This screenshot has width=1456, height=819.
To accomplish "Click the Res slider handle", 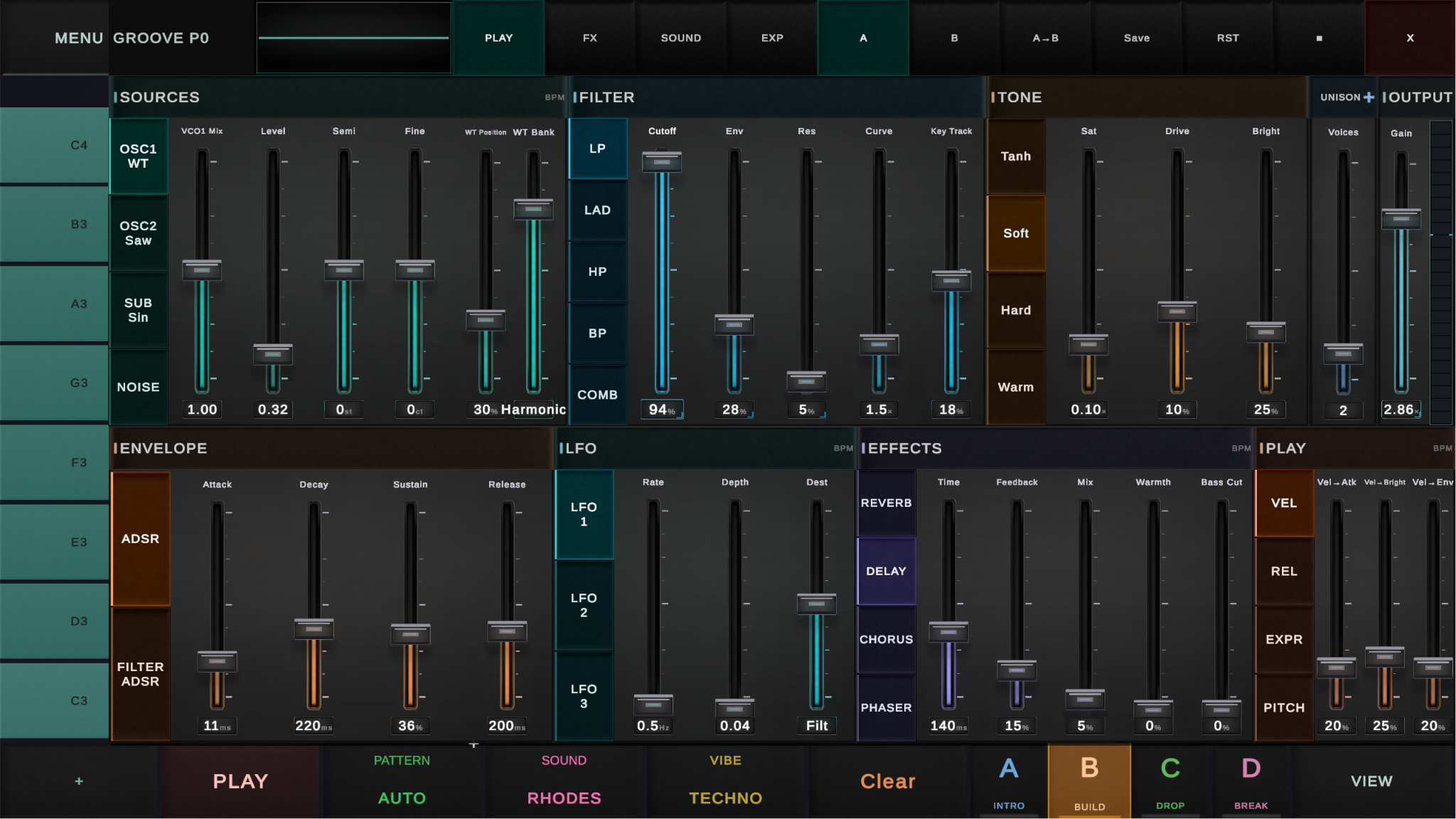I will pos(807,382).
